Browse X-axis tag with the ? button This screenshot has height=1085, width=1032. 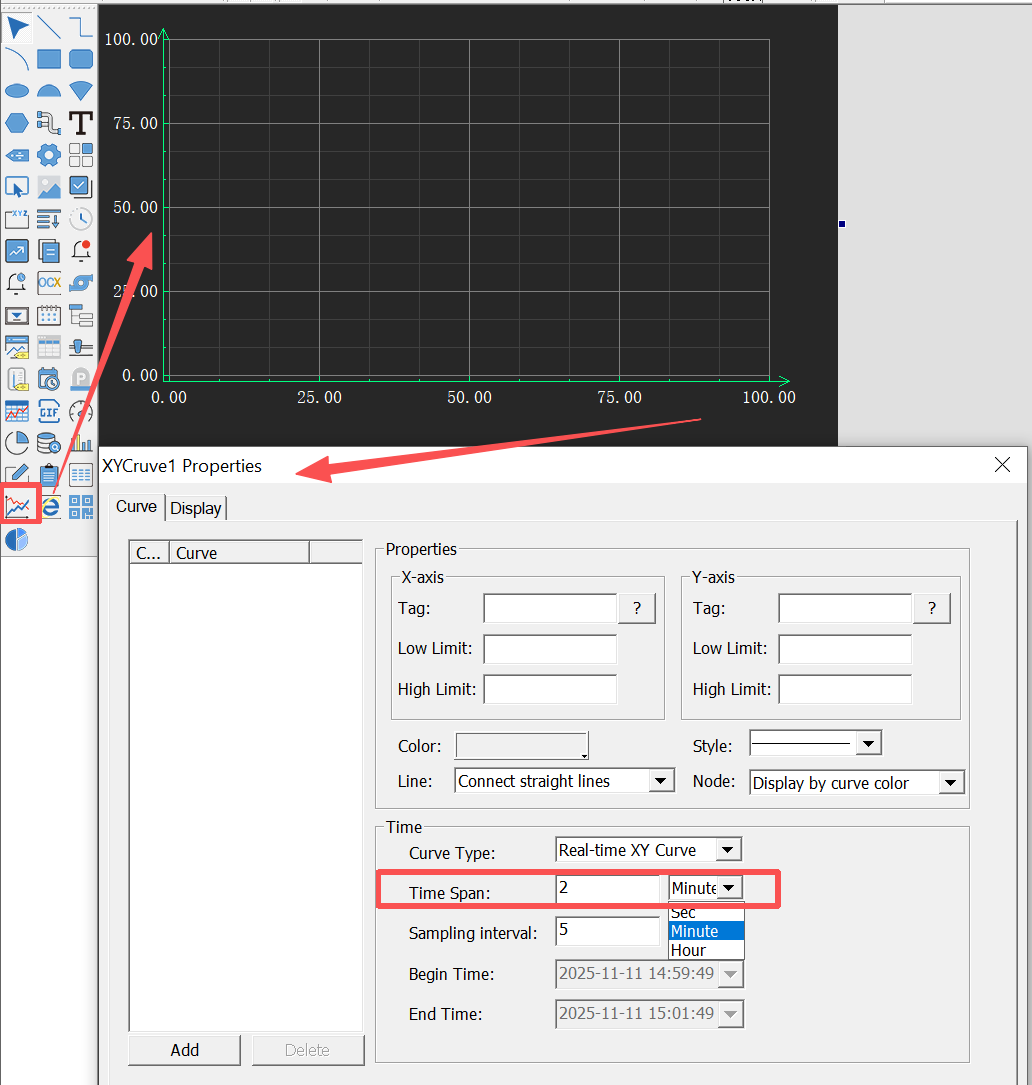[x=637, y=608]
